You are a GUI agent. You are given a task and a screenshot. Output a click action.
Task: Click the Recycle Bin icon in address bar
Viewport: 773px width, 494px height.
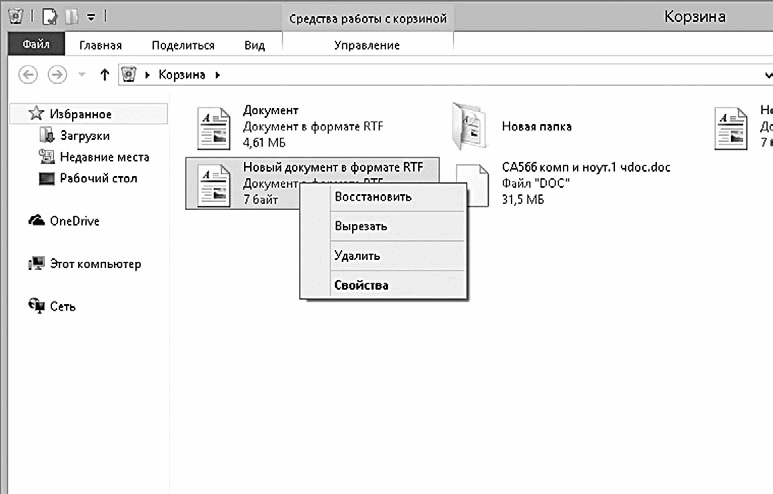(x=129, y=74)
